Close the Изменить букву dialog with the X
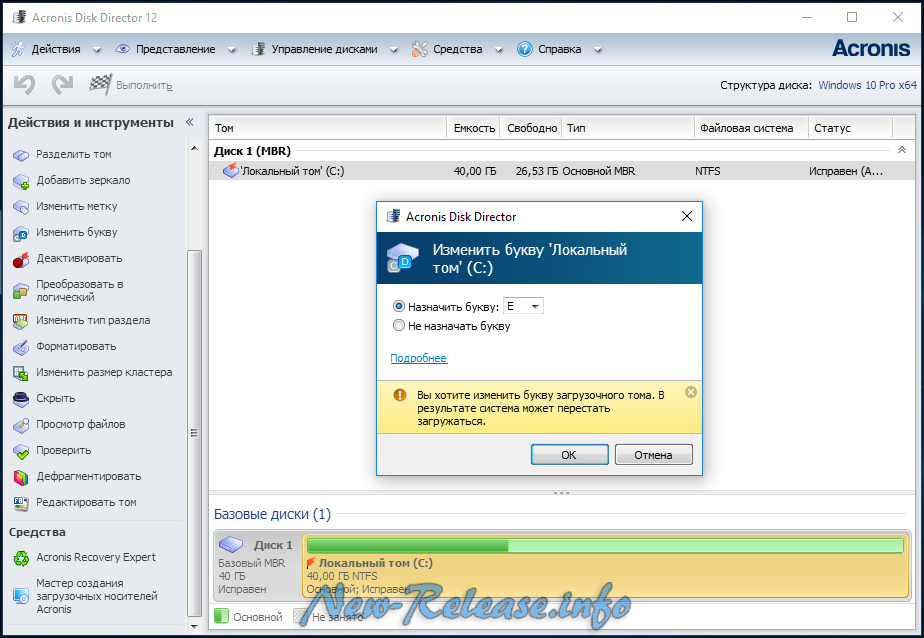Viewport: 924px width, 638px height. 687,216
